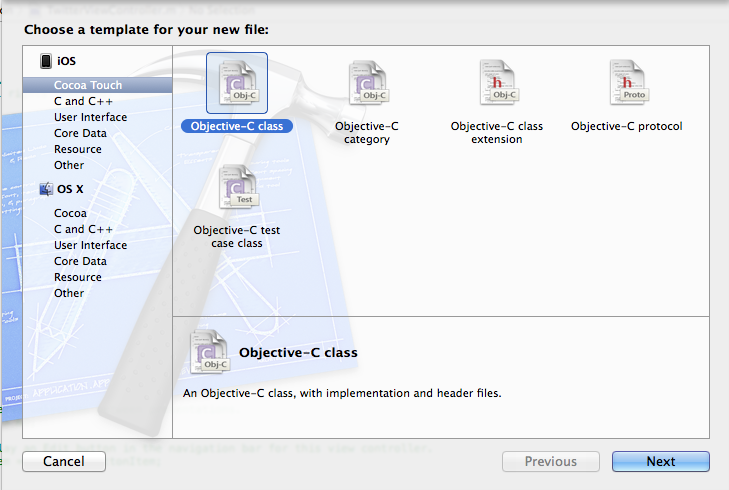Click the iOS device icon in sidebar
This screenshot has height=490, width=729.
click(x=46, y=61)
